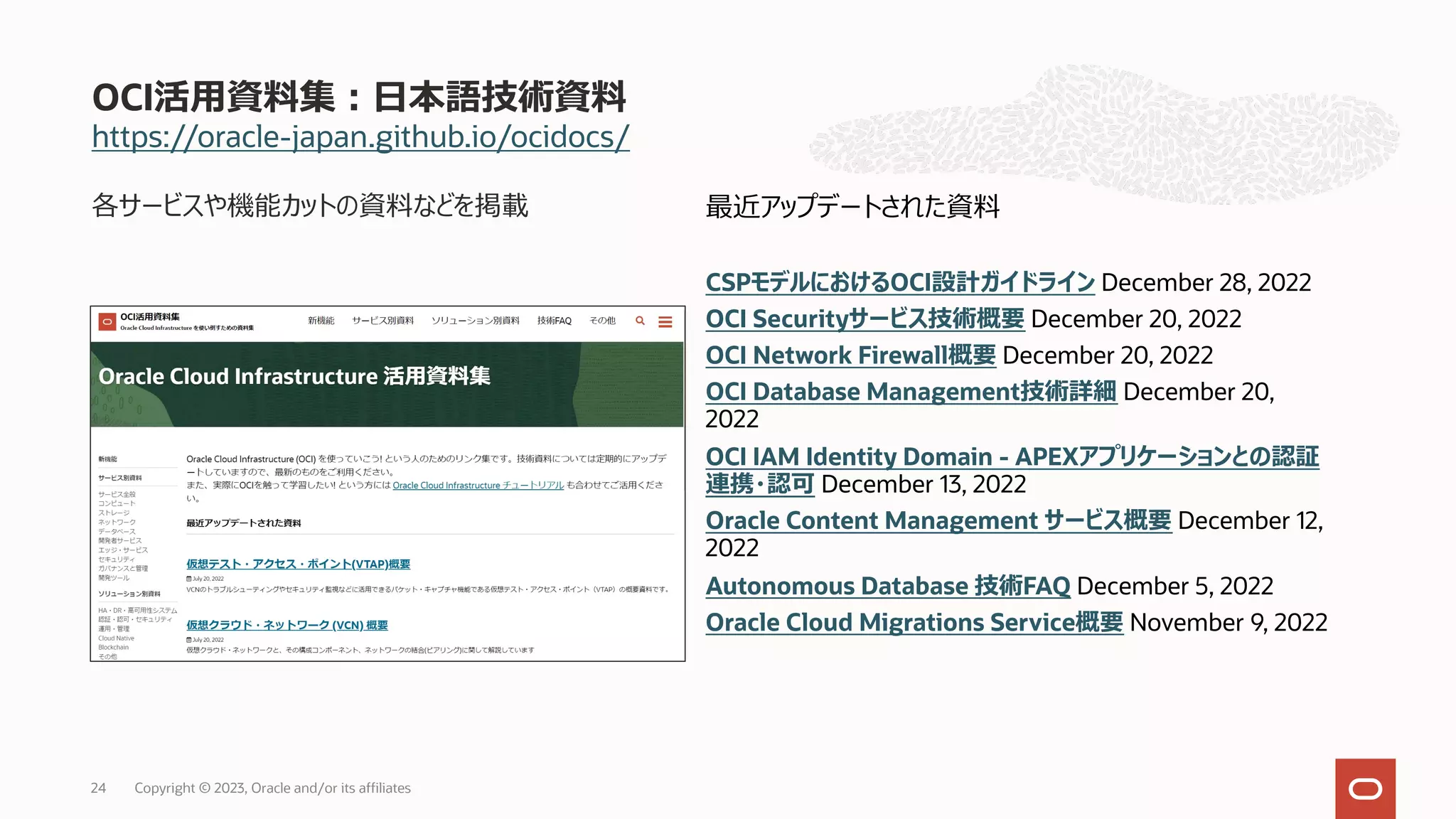Open Oracle Cloud Migrations Service概要 link

(x=914, y=622)
